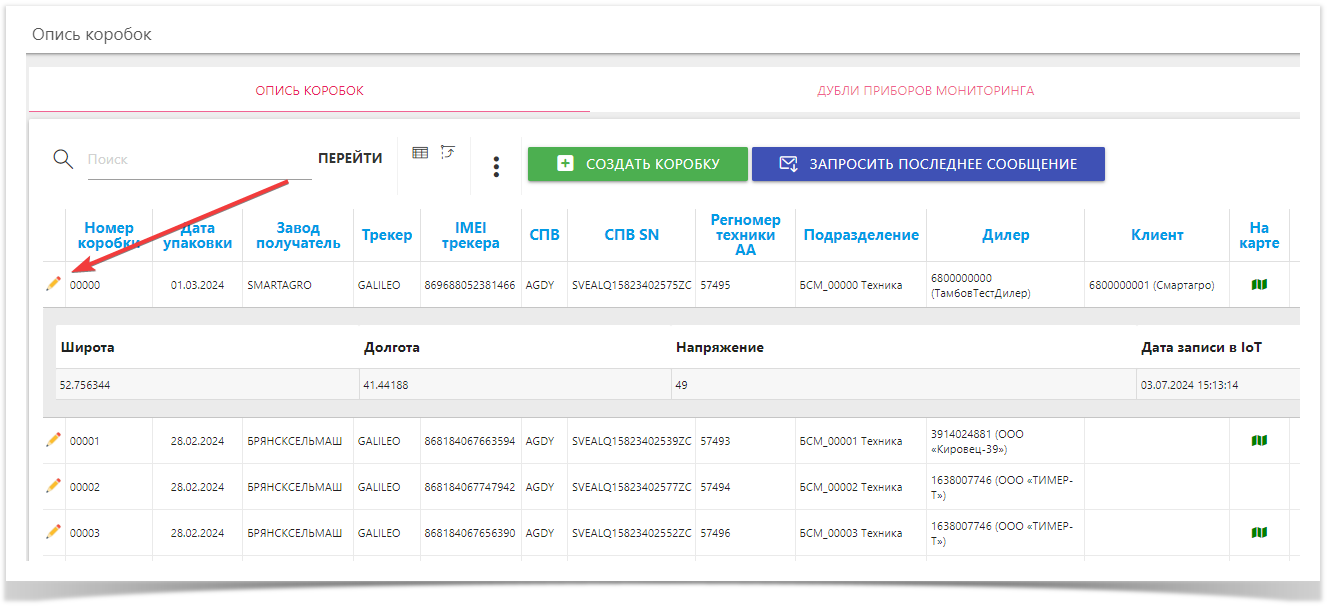Click the magnifier search icon
The width and height of the screenshot is (1334, 610).
(63, 159)
